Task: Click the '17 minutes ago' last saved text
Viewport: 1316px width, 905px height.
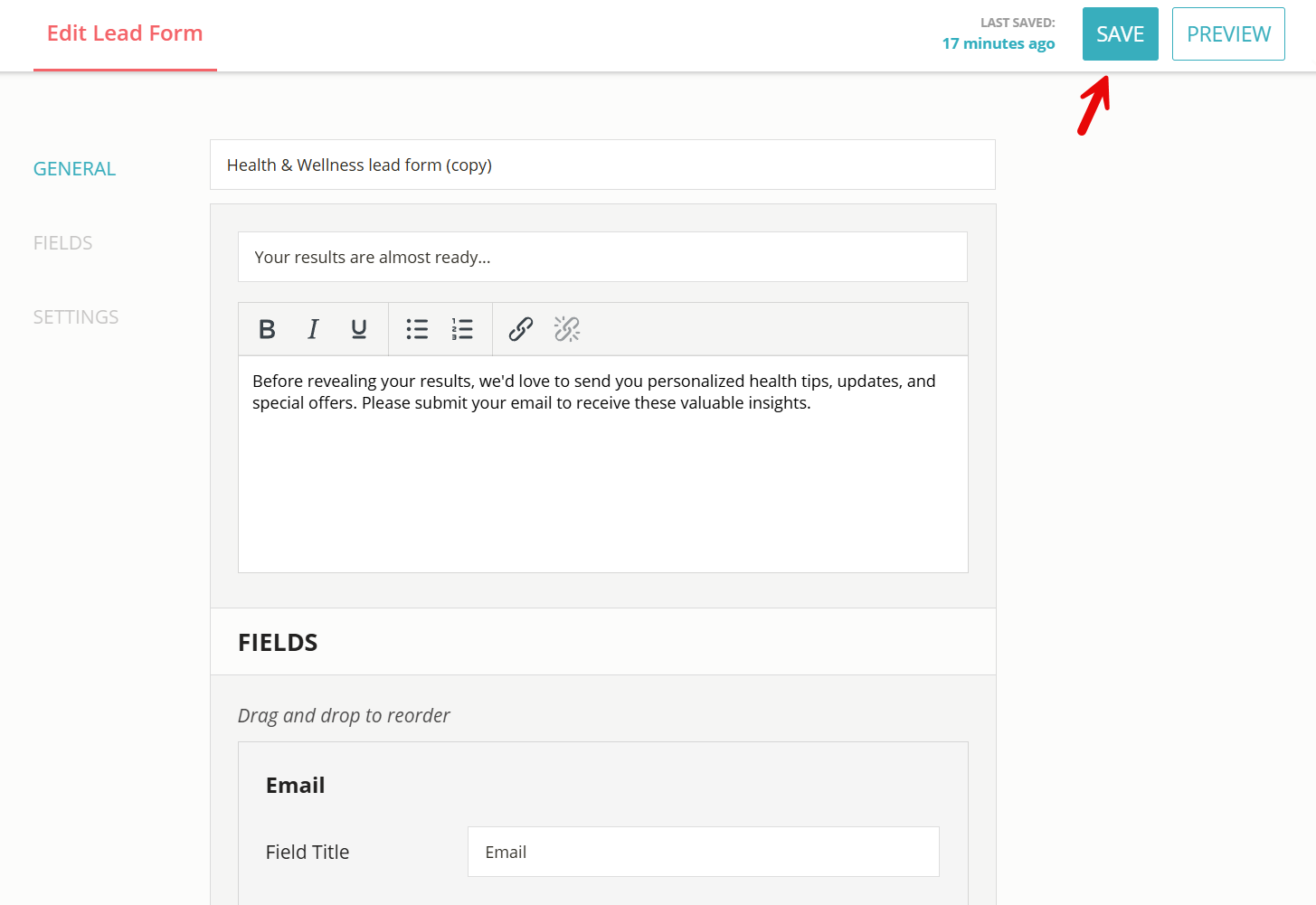Action: (999, 43)
